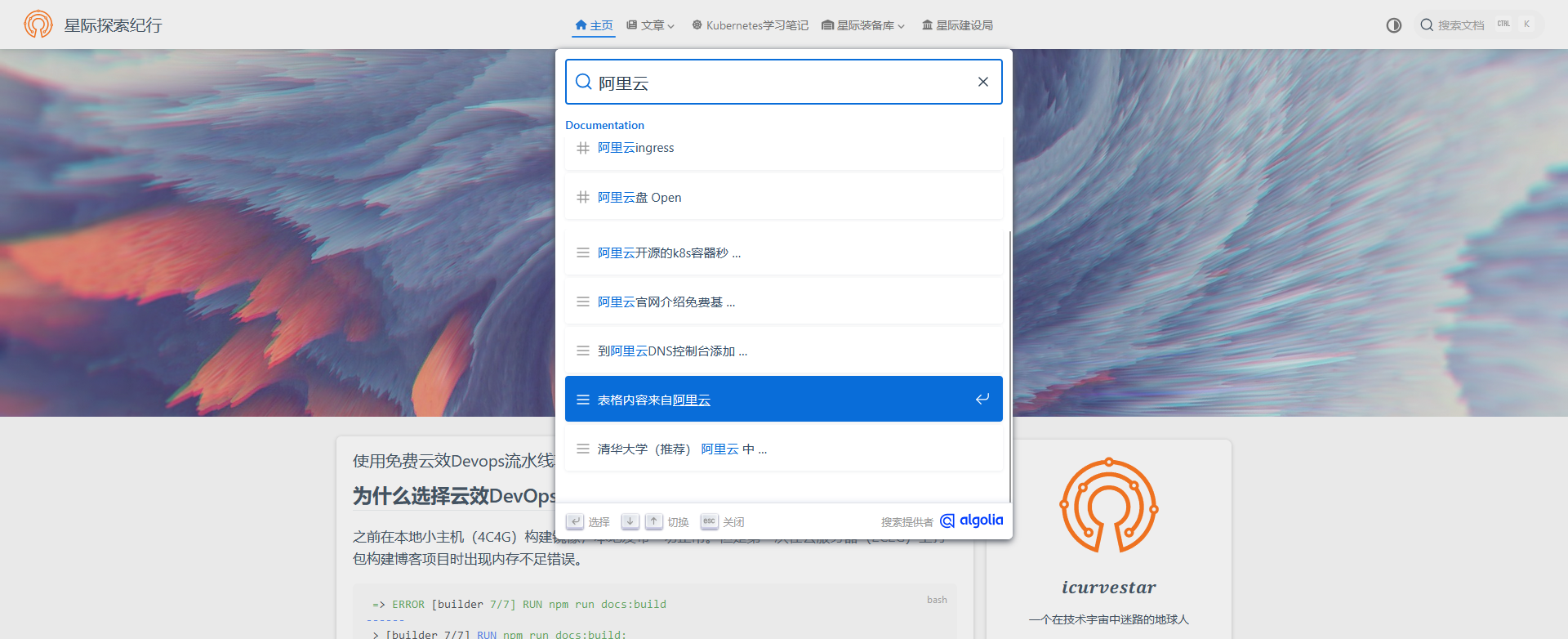Click the site logo icon in header
This screenshot has width=1568, height=639.
[38, 25]
